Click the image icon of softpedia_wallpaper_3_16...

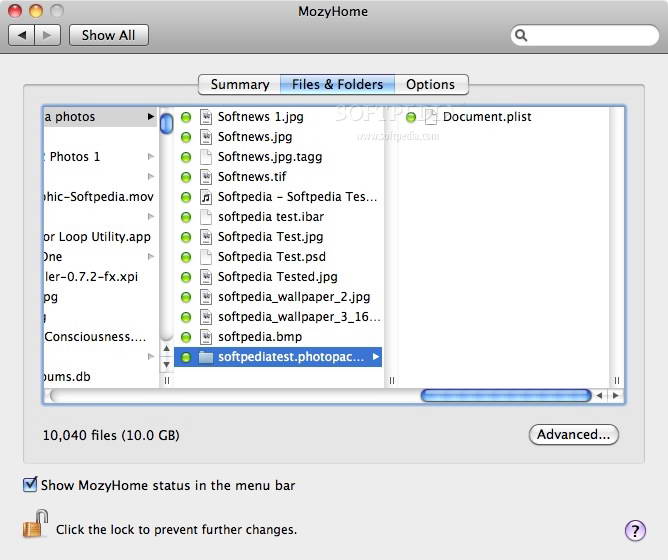[206, 317]
